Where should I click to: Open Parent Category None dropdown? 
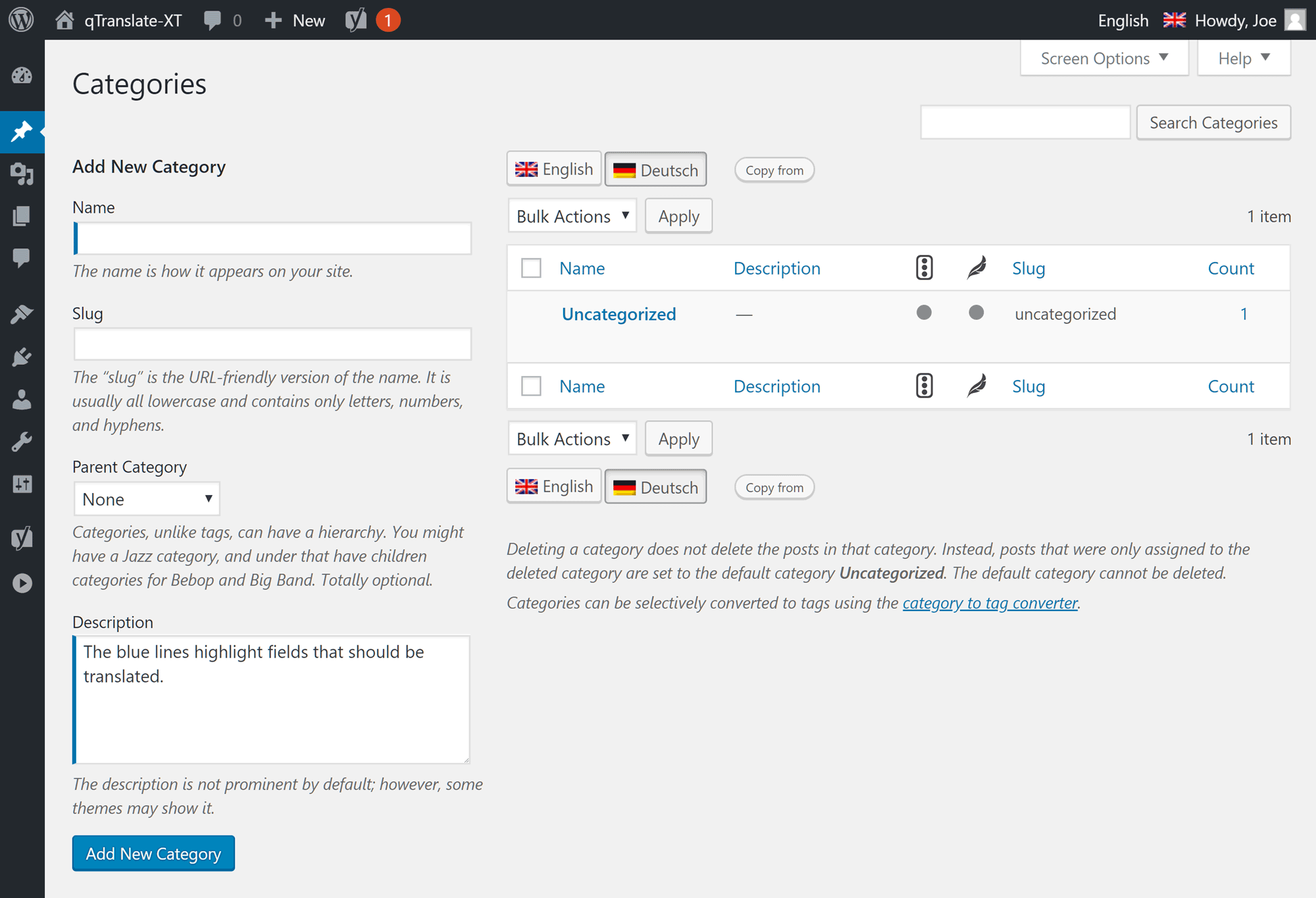coord(146,499)
